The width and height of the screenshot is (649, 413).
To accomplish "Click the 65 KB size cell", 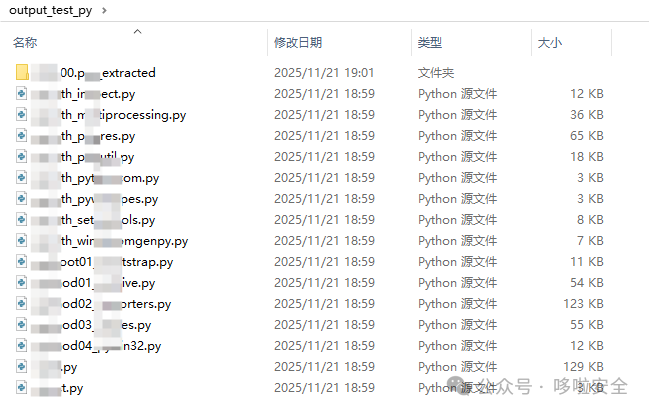I will point(587,136).
